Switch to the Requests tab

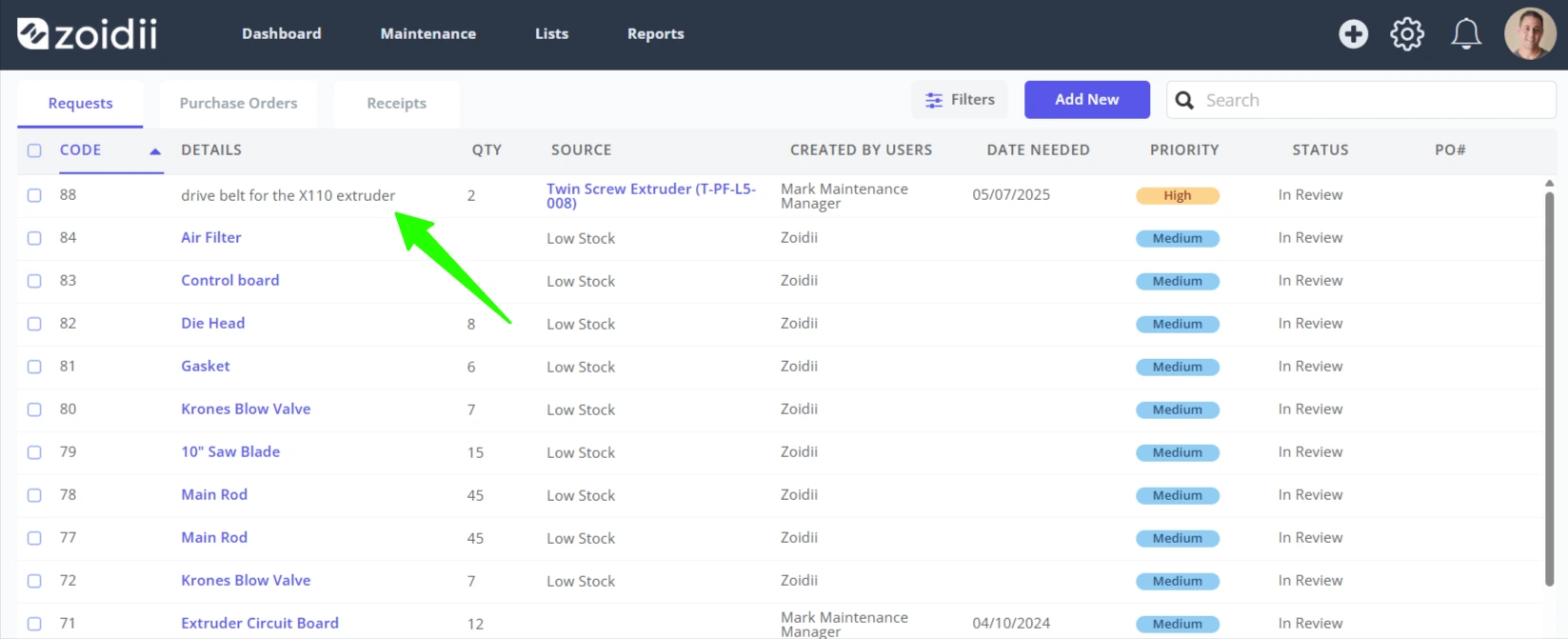(80, 103)
